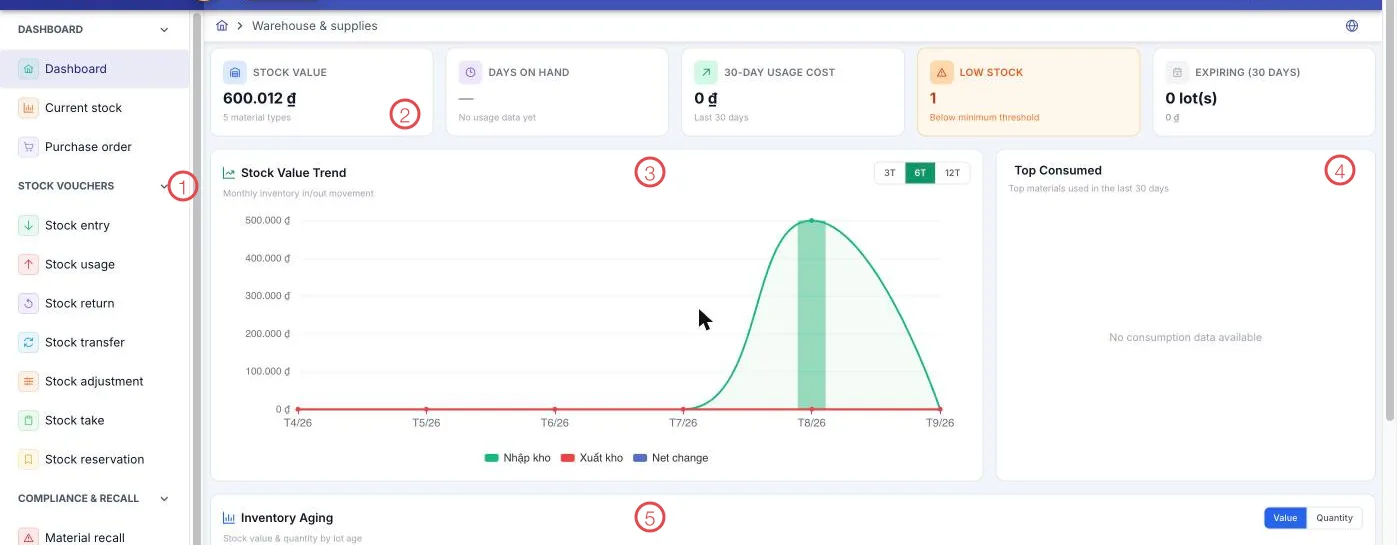This screenshot has width=1397, height=545.
Task: Click the Stock return icon
Action: (28, 303)
